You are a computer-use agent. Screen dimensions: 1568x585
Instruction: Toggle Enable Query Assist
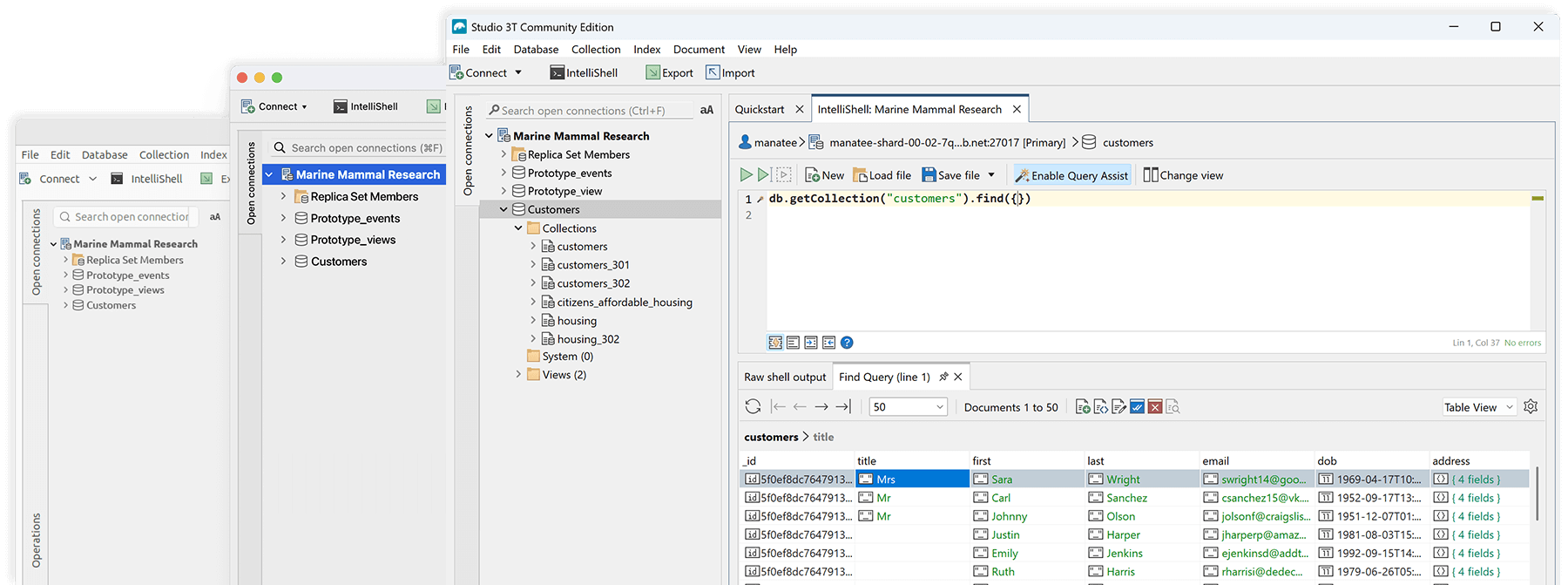pyautogui.click(x=1071, y=175)
